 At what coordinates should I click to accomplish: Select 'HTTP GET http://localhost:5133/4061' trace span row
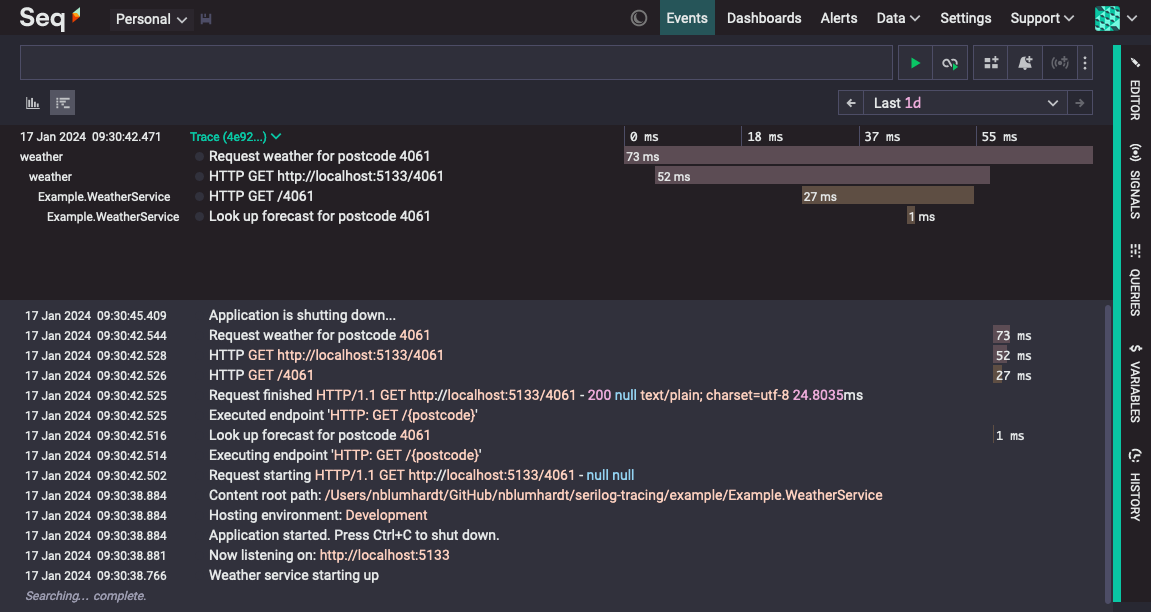point(326,176)
